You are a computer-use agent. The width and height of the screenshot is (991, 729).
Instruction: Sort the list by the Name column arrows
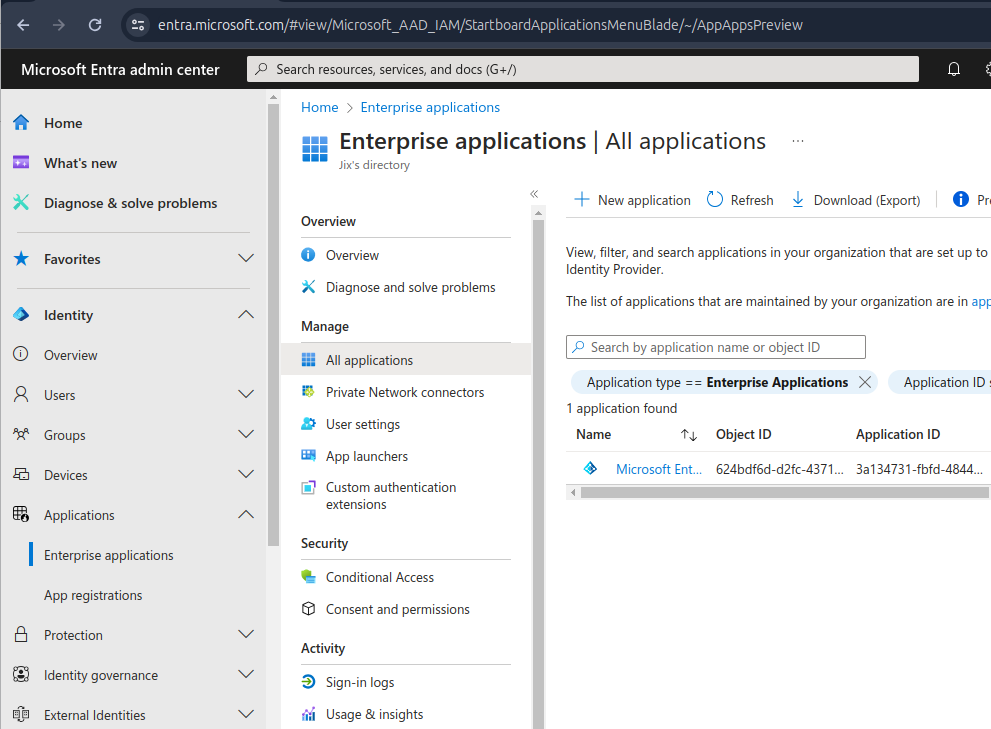[x=689, y=435]
